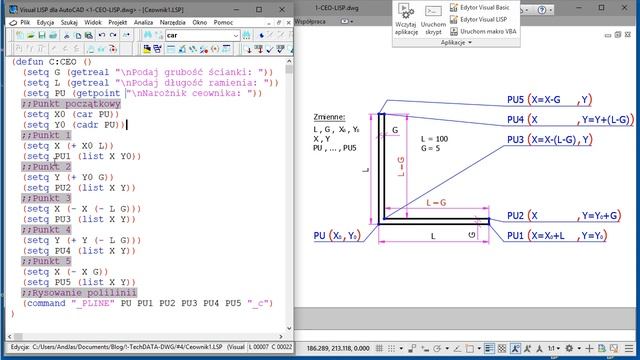This screenshot has width=640, height=360.
Task: Click the Print icon in Visual LISP toolbar
Action: (x=53, y=36)
